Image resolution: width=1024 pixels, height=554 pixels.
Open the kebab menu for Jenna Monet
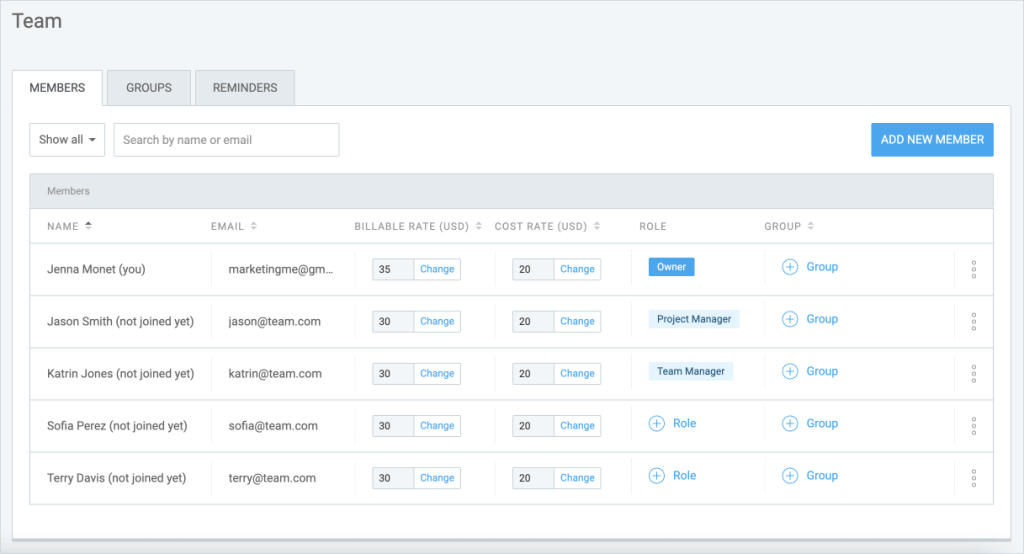pos(973,269)
